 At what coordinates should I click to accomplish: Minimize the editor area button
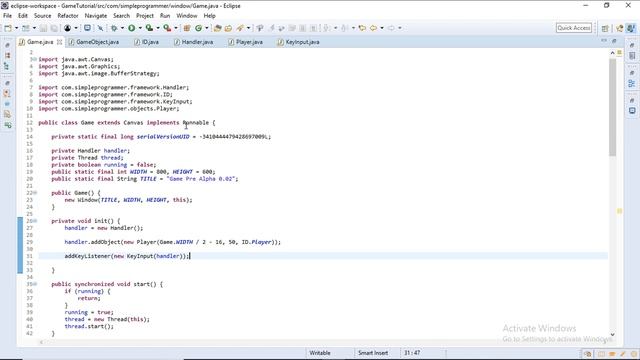[x=604, y=41]
